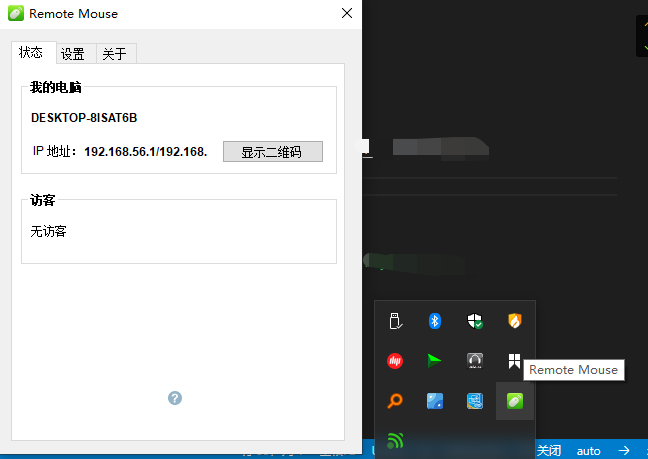Click the 显示二维码 button
Viewport: 648px width, 459px height.
(273, 152)
